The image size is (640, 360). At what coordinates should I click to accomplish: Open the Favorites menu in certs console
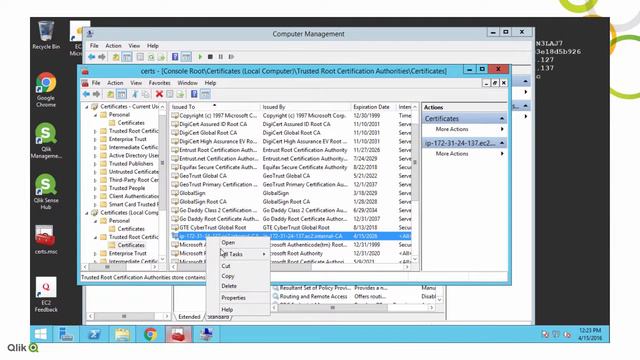[159, 83]
